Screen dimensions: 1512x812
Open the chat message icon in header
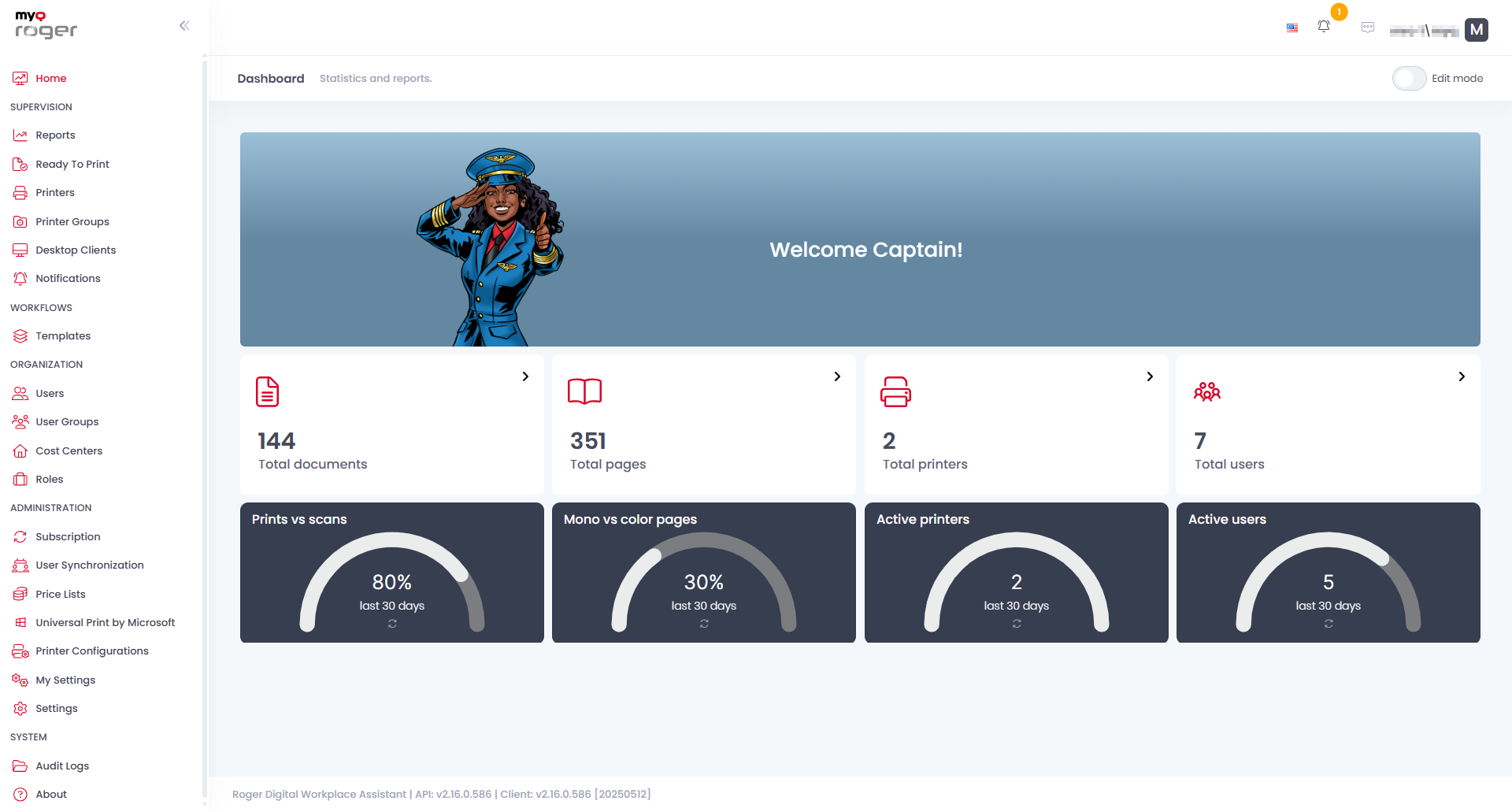[1368, 28]
